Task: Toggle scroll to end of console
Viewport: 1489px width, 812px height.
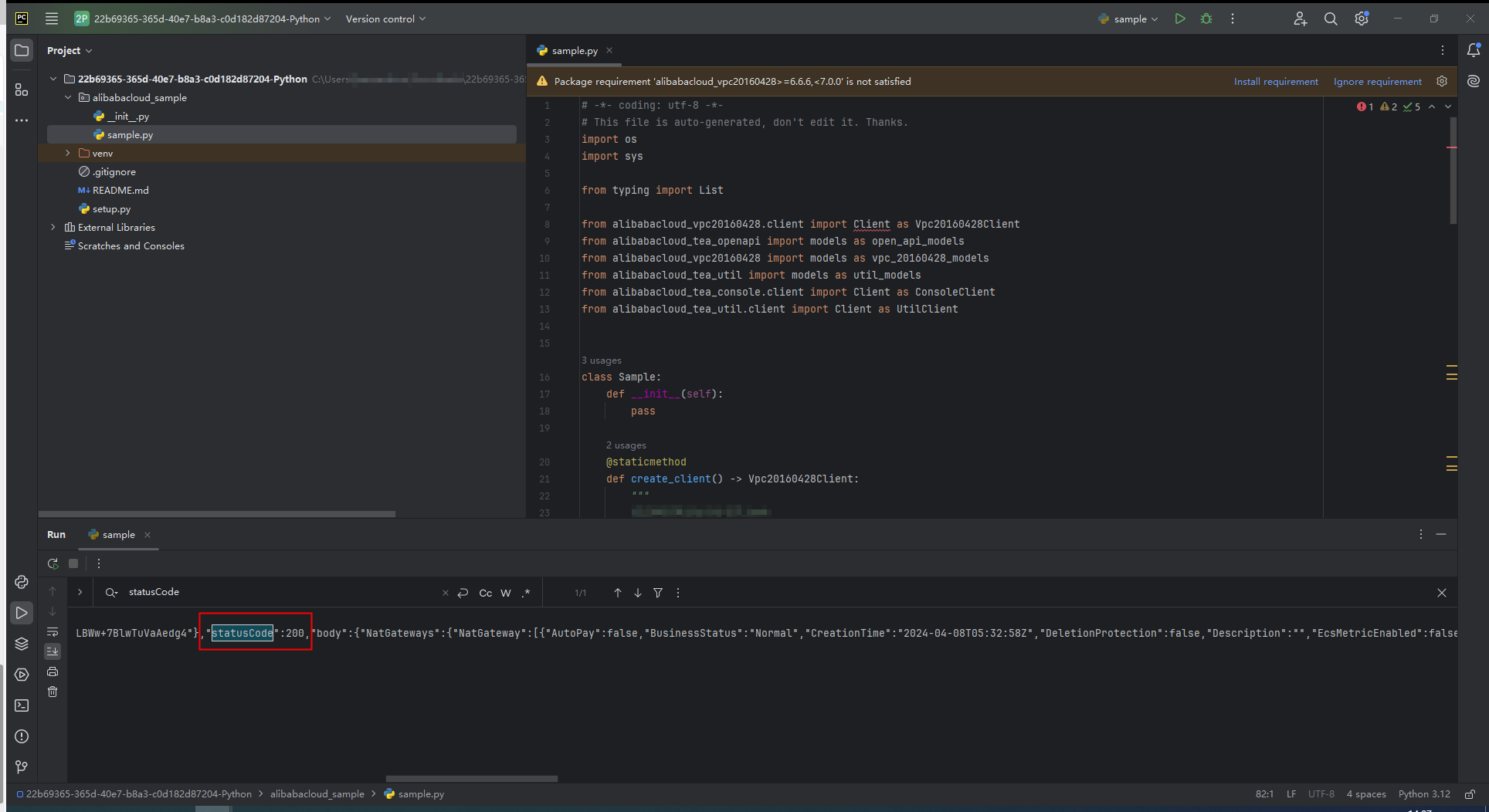Action: coord(53,651)
